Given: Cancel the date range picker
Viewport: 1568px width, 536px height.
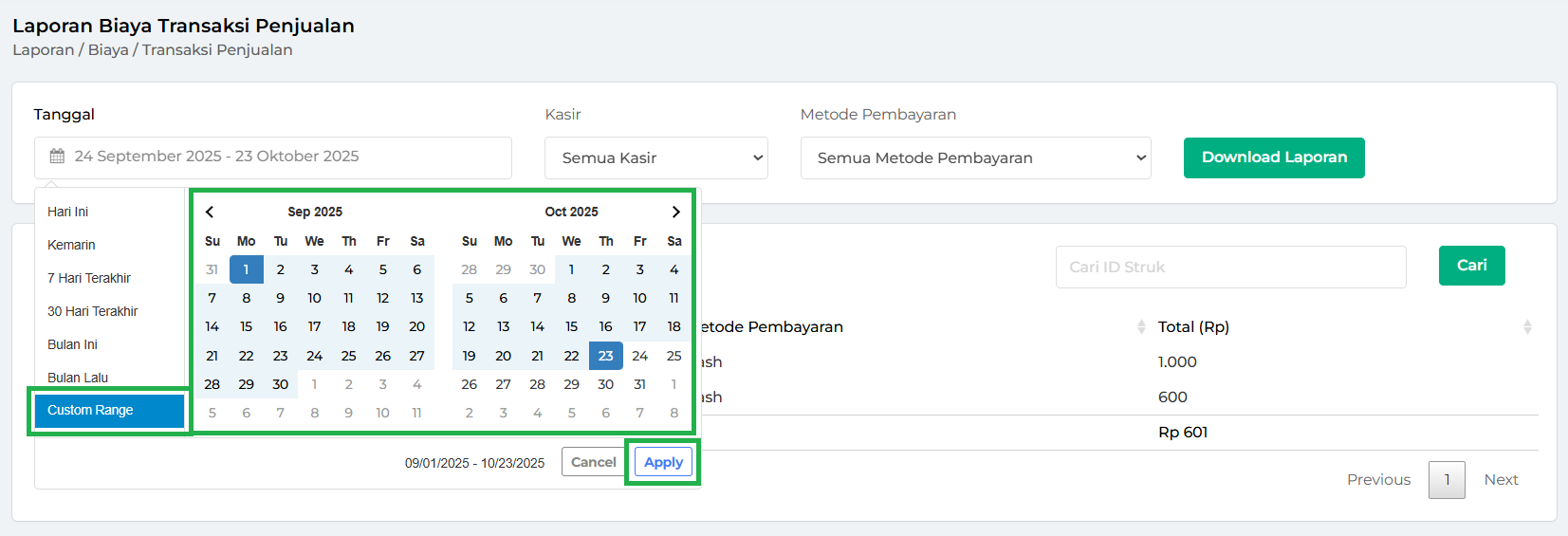Looking at the screenshot, I should click(x=593, y=462).
